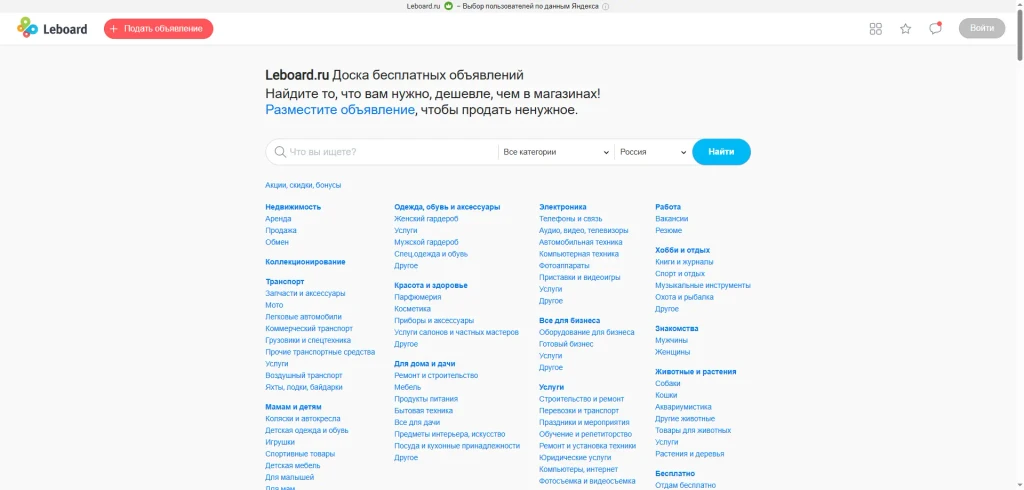
Task: Click Бытовая техника
Action: pos(424,411)
